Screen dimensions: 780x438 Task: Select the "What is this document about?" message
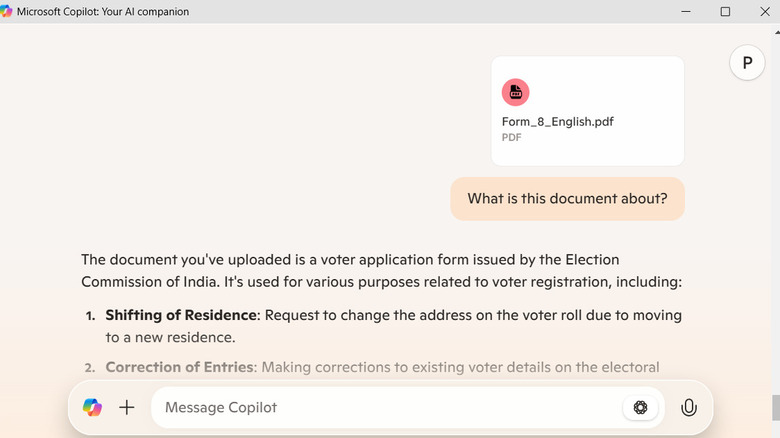567,198
